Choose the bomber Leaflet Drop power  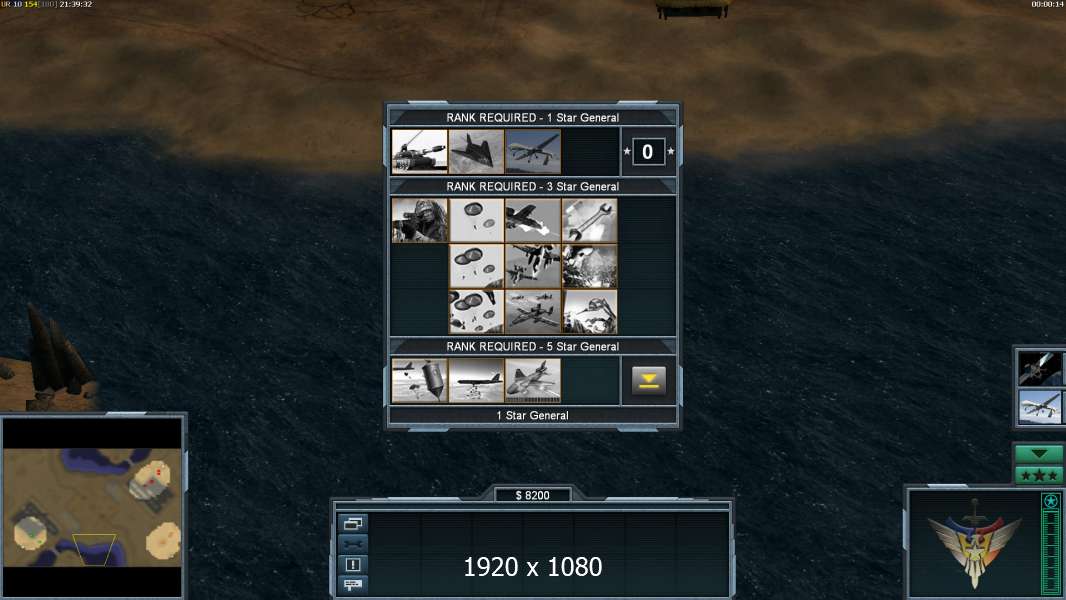point(476,381)
